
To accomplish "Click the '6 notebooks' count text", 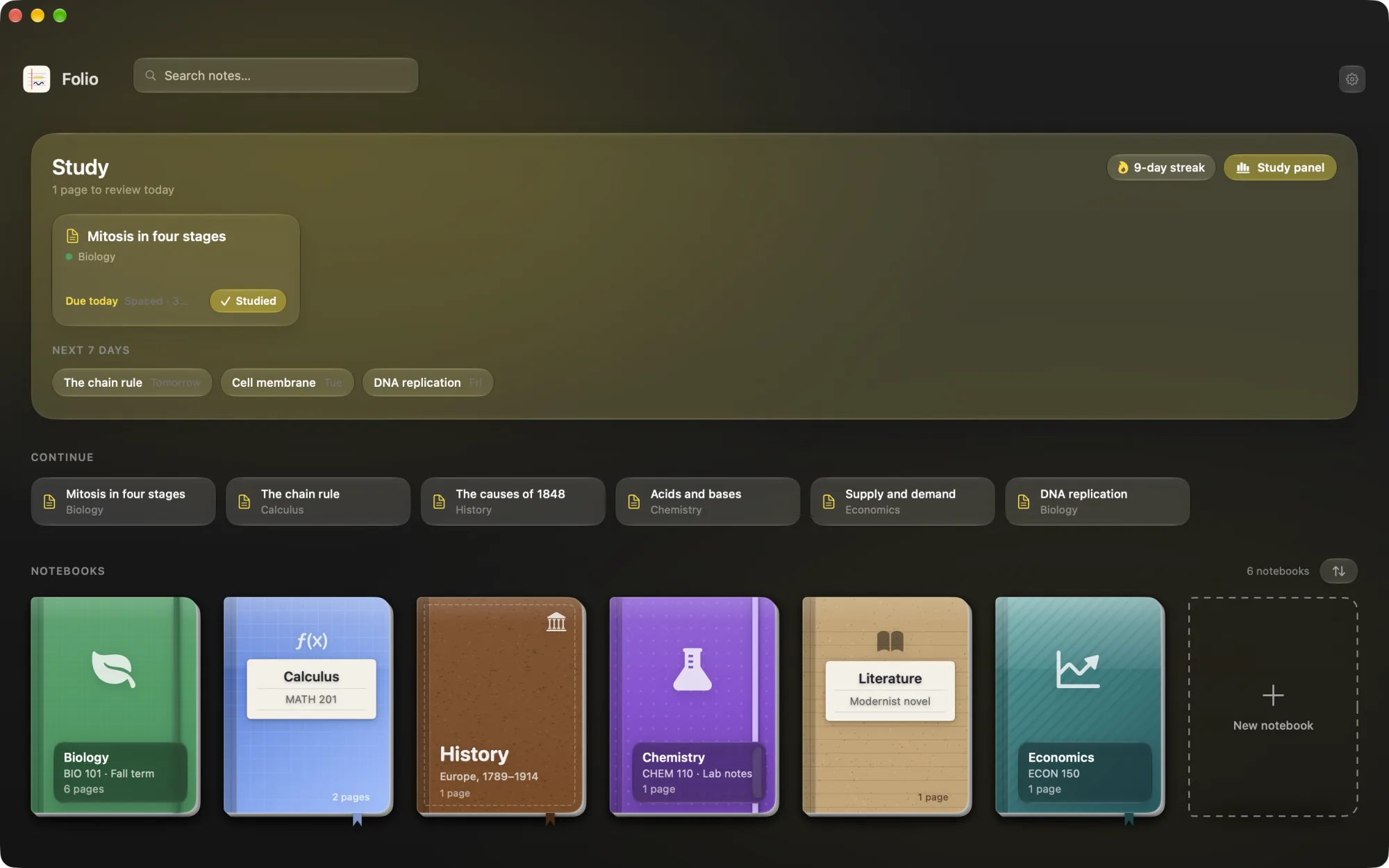I will (x=1277, y=571).
